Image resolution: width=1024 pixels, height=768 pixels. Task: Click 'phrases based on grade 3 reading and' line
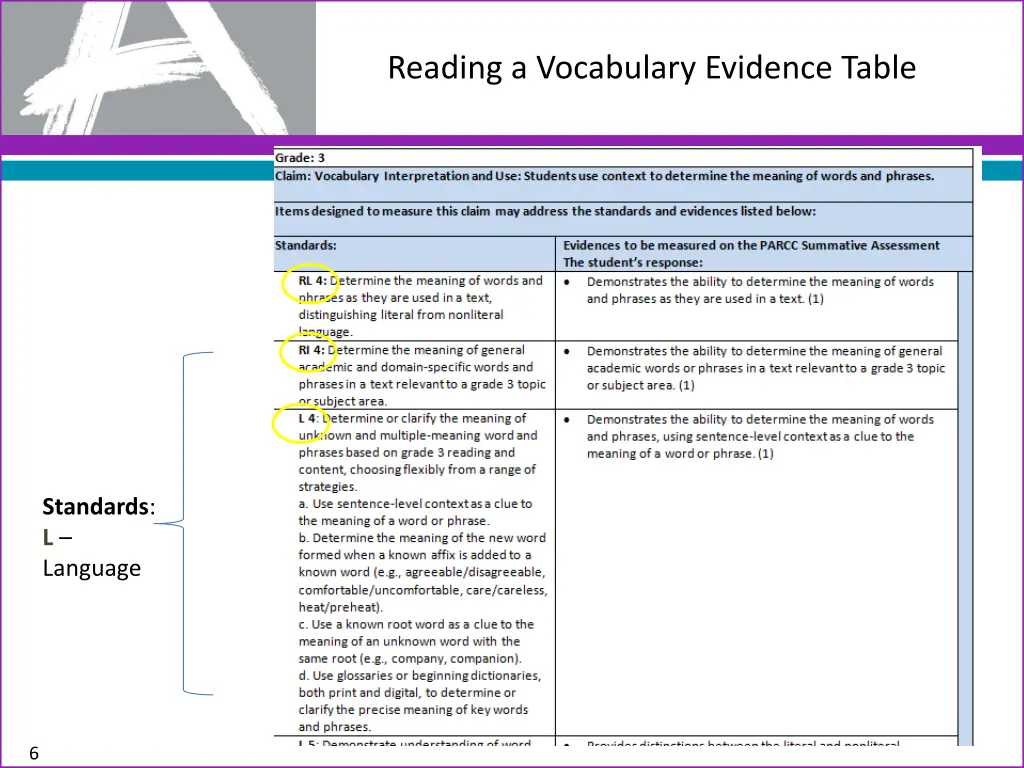407,453
